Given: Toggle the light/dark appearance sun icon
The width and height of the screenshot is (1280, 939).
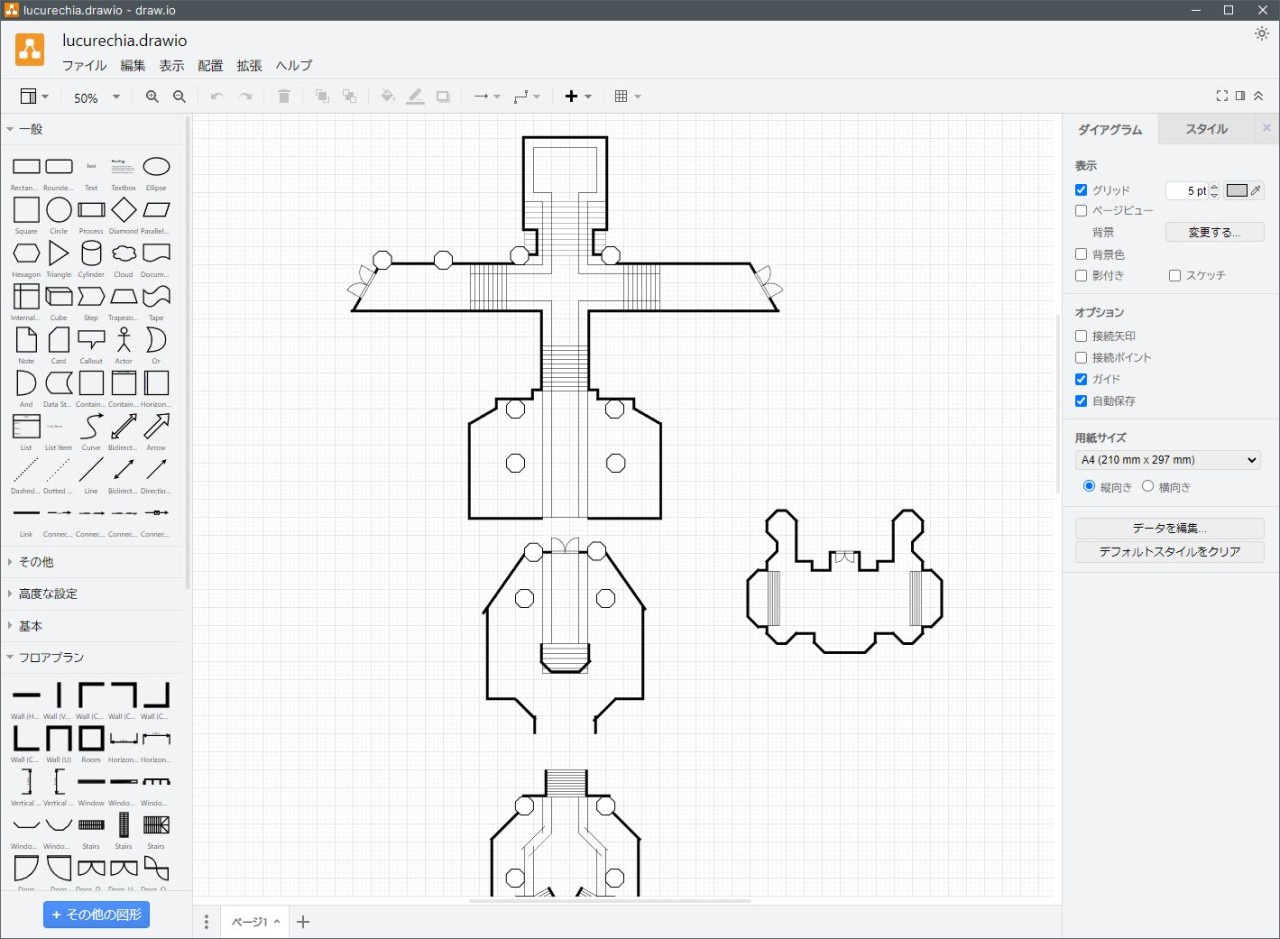Looking at the screenshot, I should [x=1262, y=34].
